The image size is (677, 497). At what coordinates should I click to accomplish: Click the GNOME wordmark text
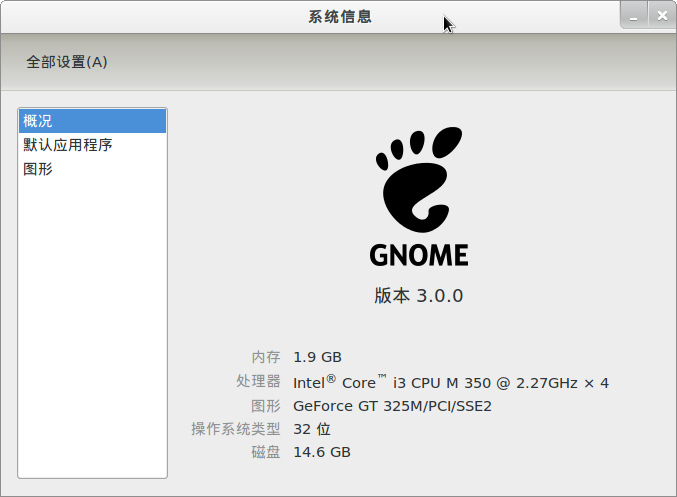click(x=419, y=255)
